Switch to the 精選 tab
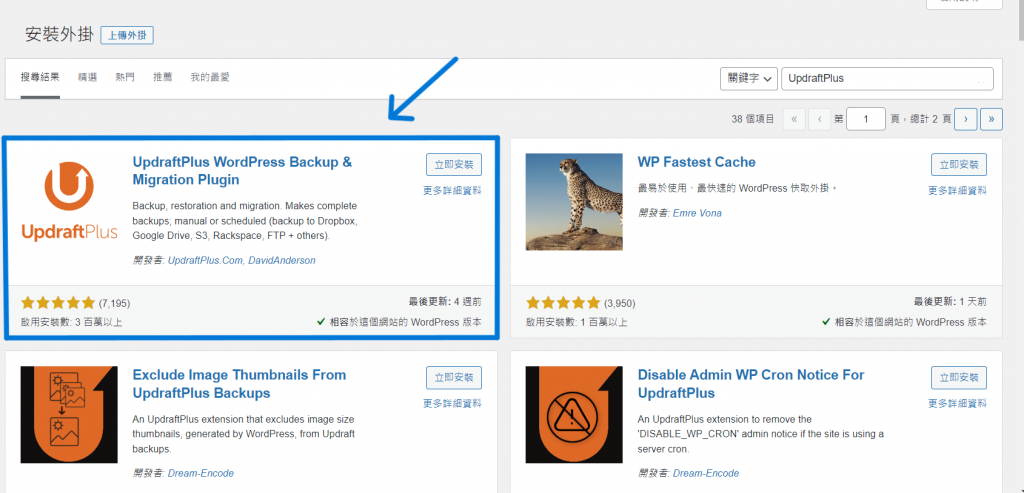Screen dimensions: 1024x493 pyautogui.click(x=88, y=77)
